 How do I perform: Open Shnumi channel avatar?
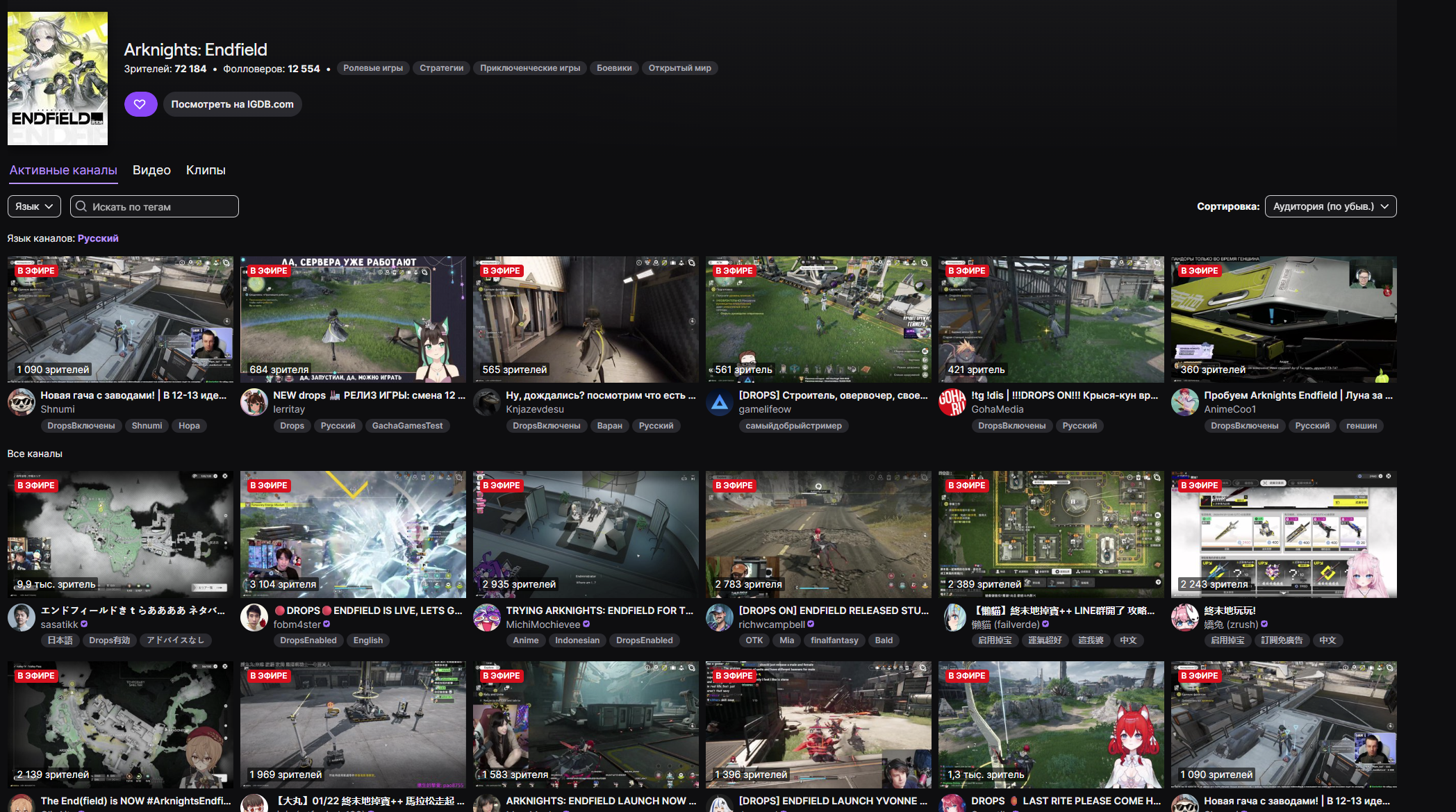pos(22,402)
